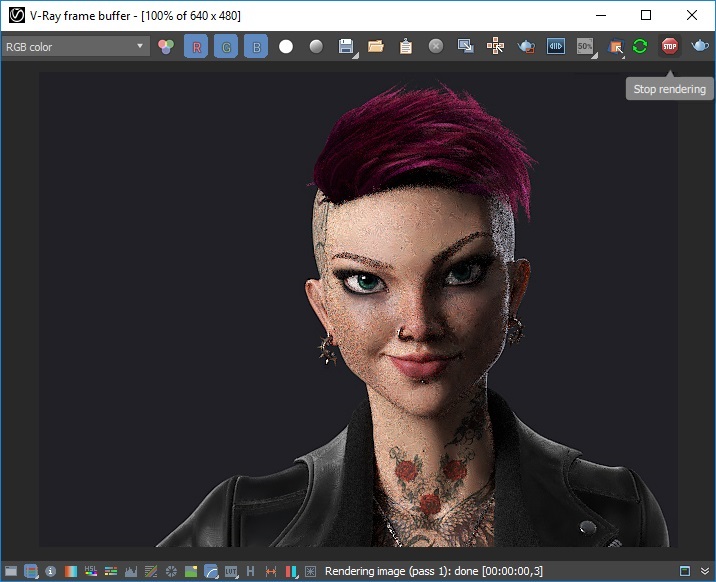Copy image to clipboard icon
This screenshot has width=716, height=582.
point(406,46)
